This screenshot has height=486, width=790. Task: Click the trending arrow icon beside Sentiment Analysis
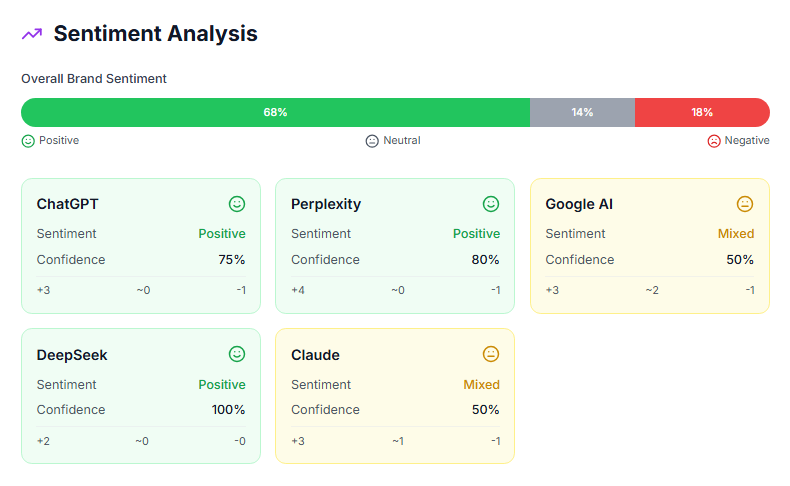coord(32,34)
